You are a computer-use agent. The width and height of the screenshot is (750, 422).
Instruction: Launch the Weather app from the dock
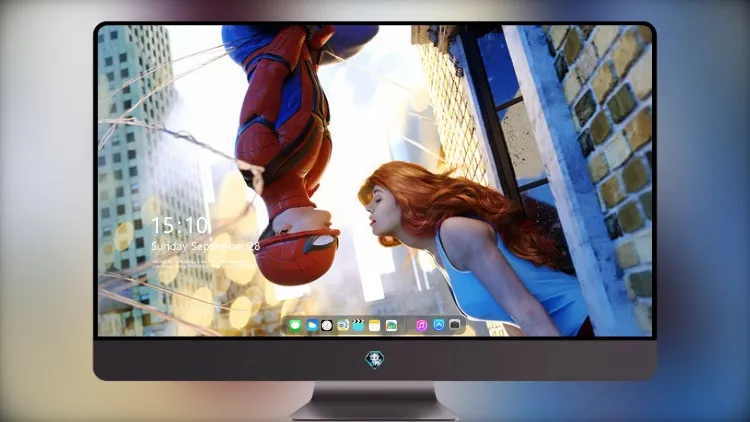[312, 326]
